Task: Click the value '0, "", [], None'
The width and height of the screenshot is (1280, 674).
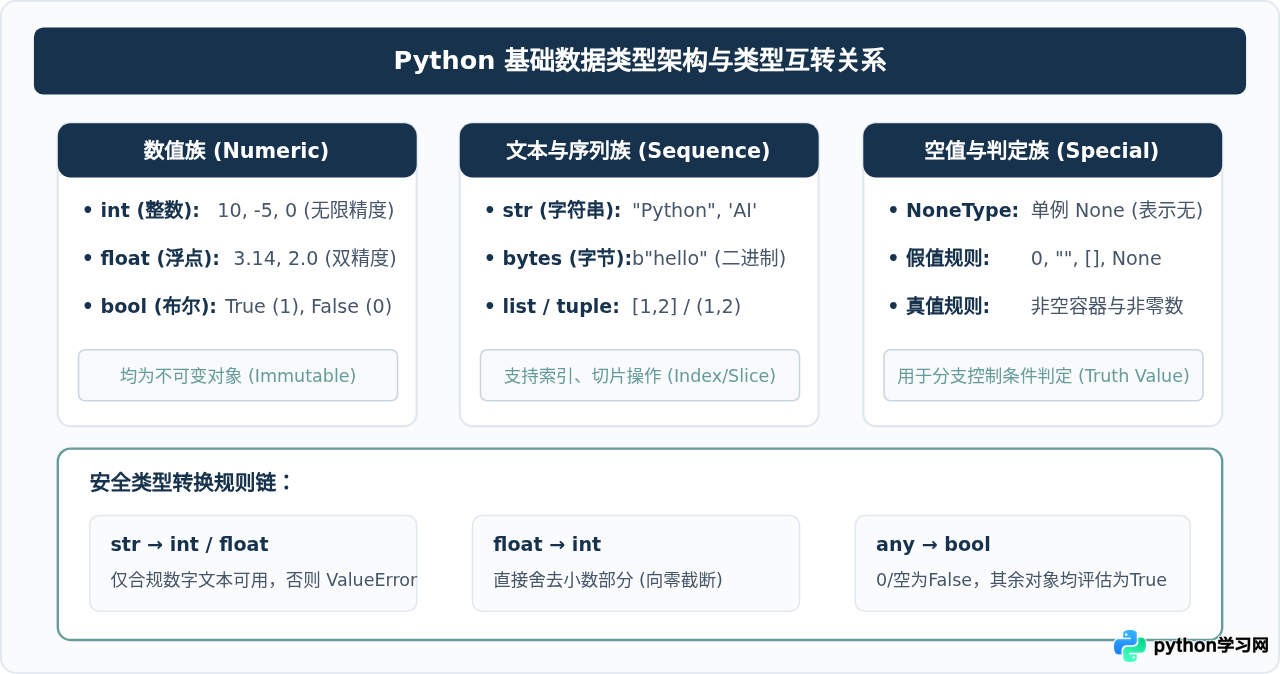Action: pyautogui.click(x=1096, y=258)
